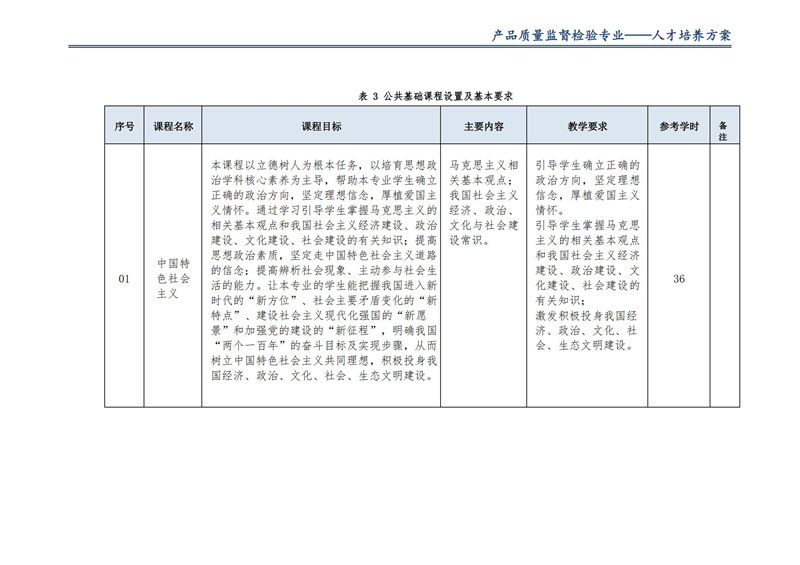Click the row number cell 01
The image size is (800, 565).
[124, 279]
